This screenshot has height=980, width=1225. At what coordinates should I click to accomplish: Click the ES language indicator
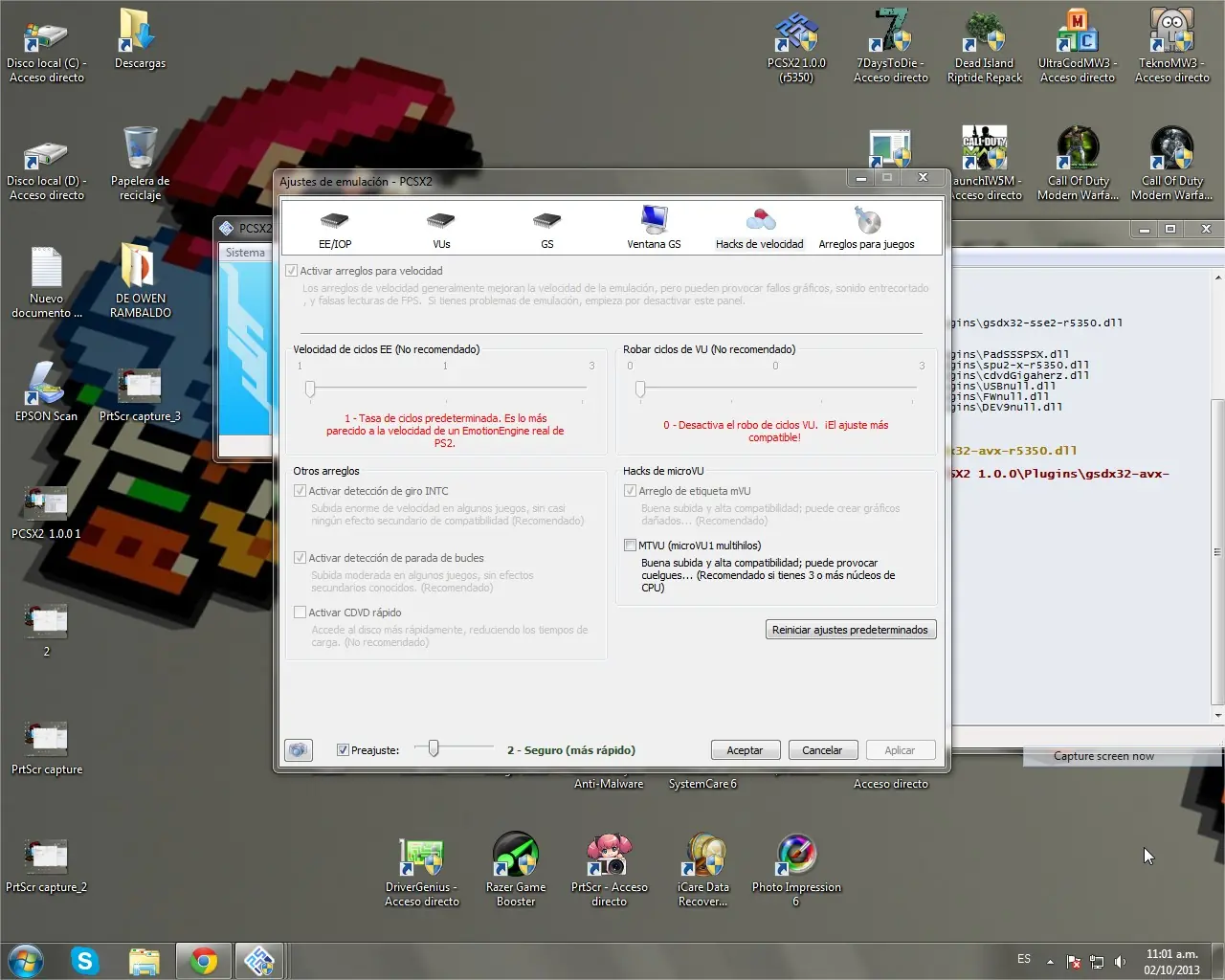[x=1024, y=959]
